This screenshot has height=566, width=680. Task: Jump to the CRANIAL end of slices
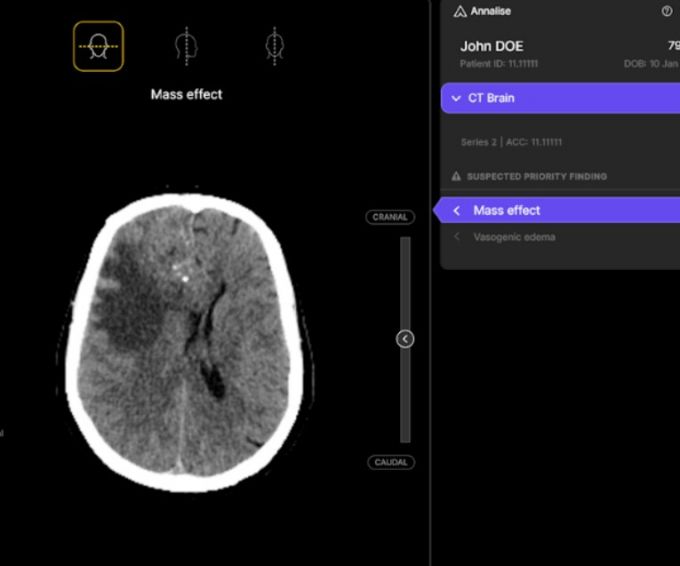click(390, 217)
